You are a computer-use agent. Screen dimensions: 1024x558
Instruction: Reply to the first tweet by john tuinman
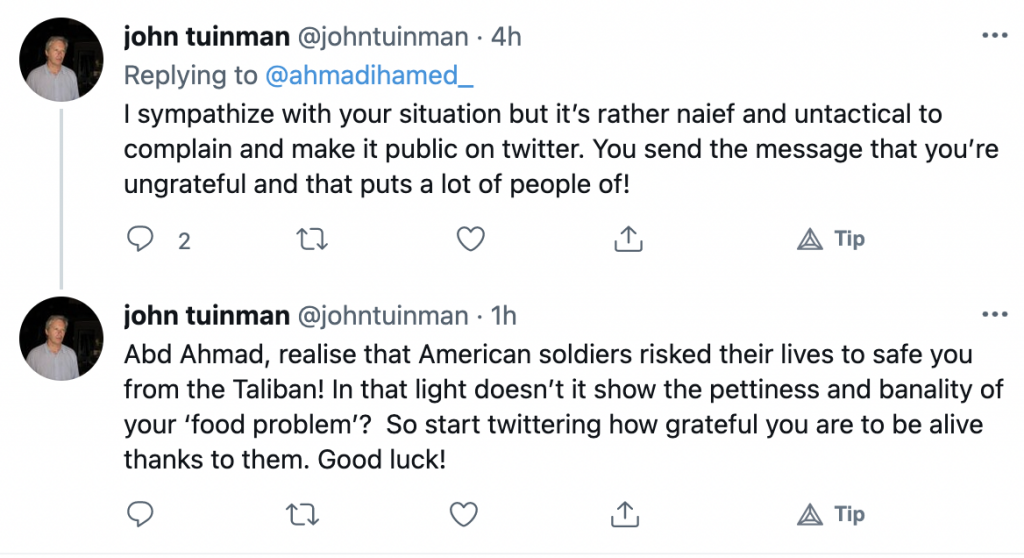click(142, 239)
